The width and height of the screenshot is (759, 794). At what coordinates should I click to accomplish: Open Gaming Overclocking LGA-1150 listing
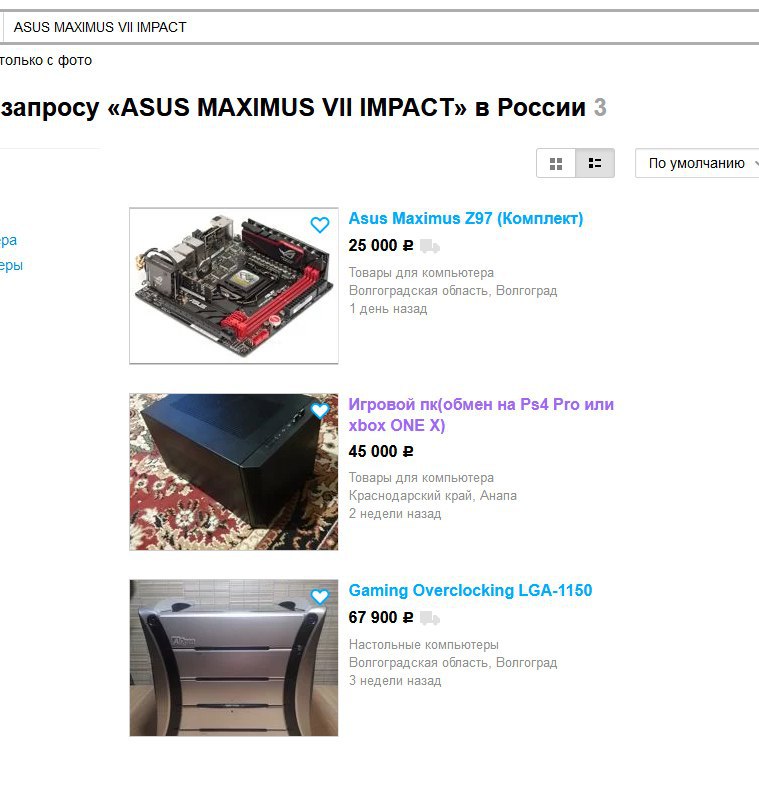470,590
